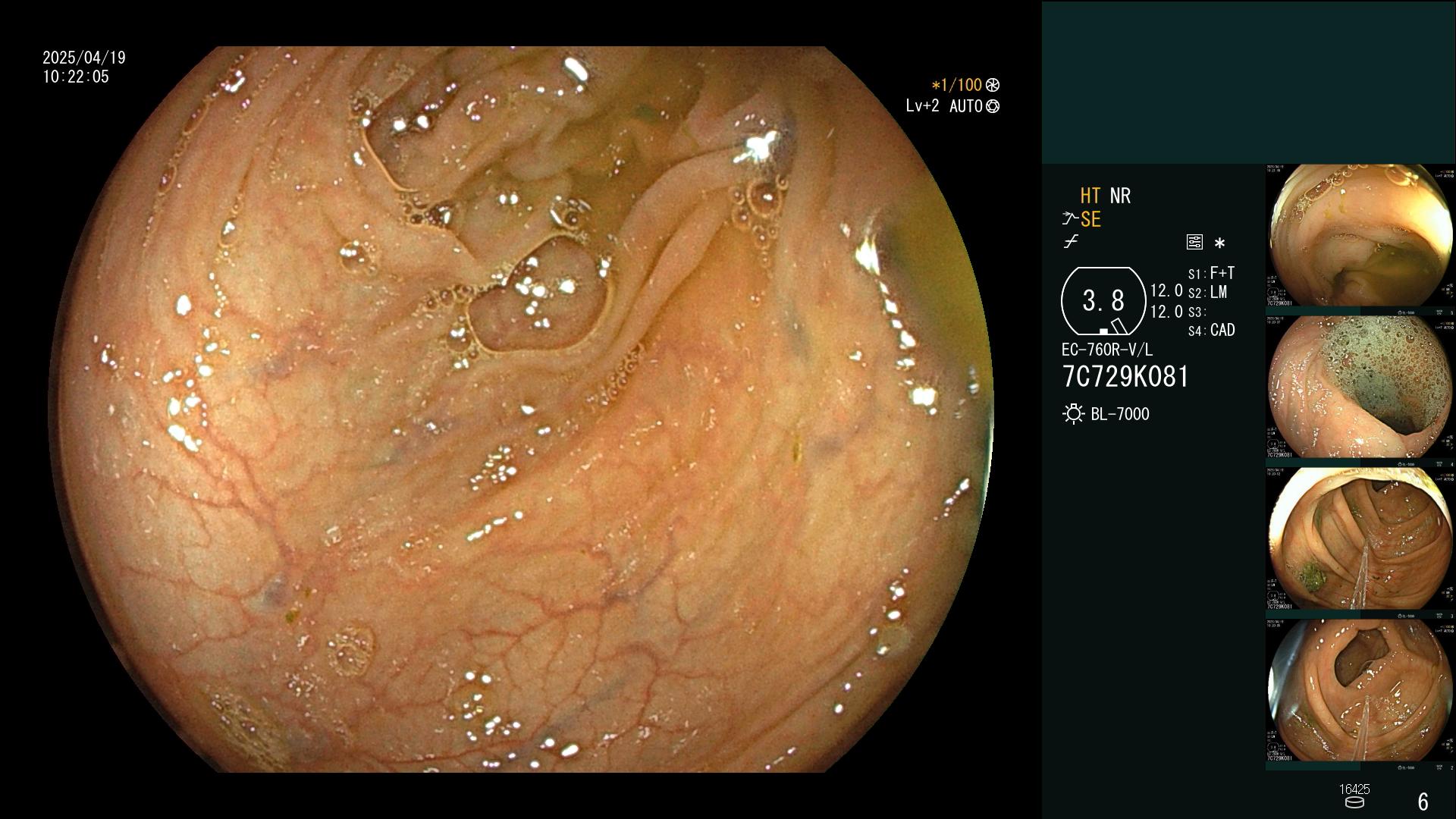Click the EC-760R-V/L scope model text

pos(1107,350)
